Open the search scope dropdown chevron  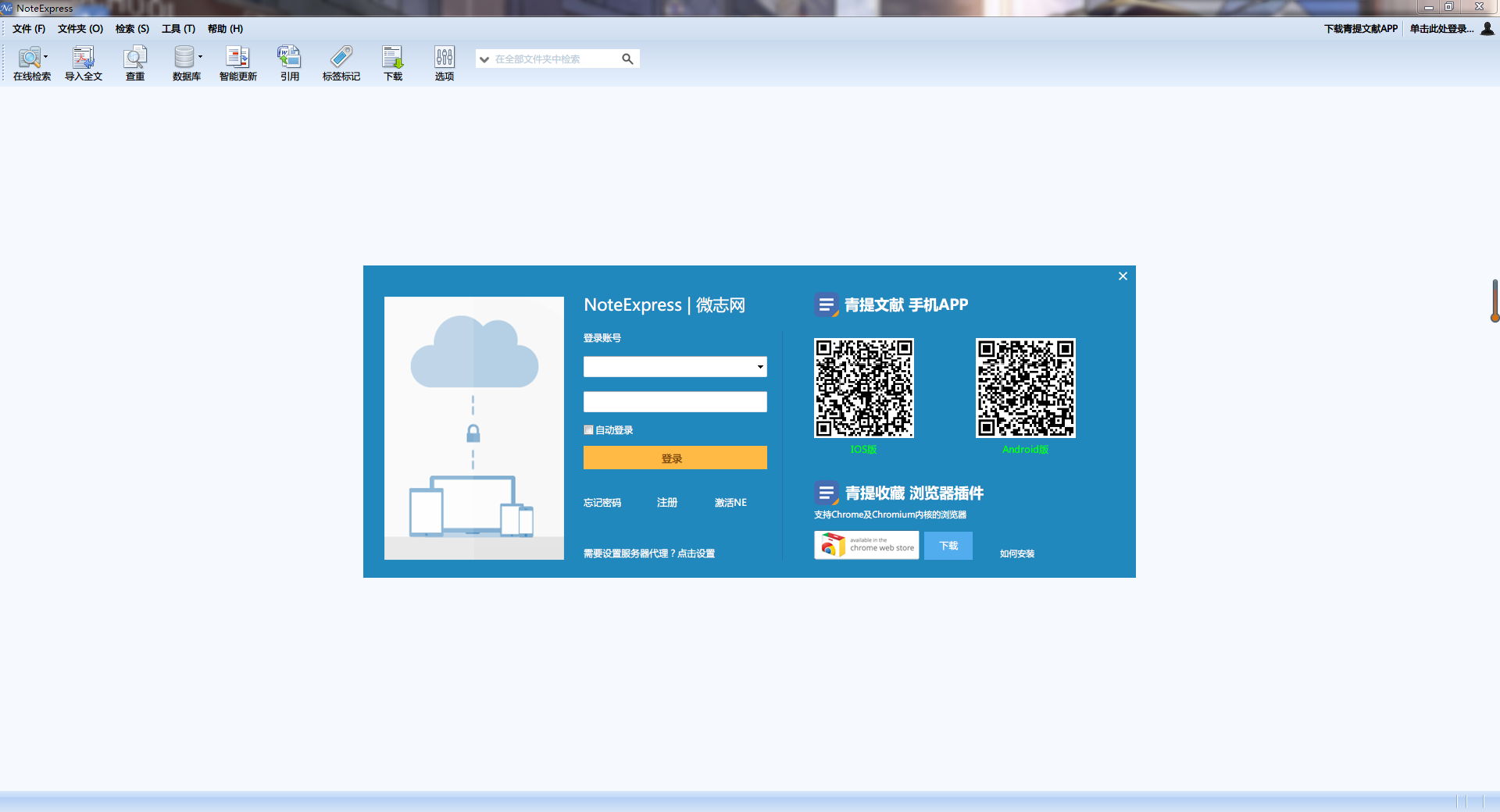(484, 59)
